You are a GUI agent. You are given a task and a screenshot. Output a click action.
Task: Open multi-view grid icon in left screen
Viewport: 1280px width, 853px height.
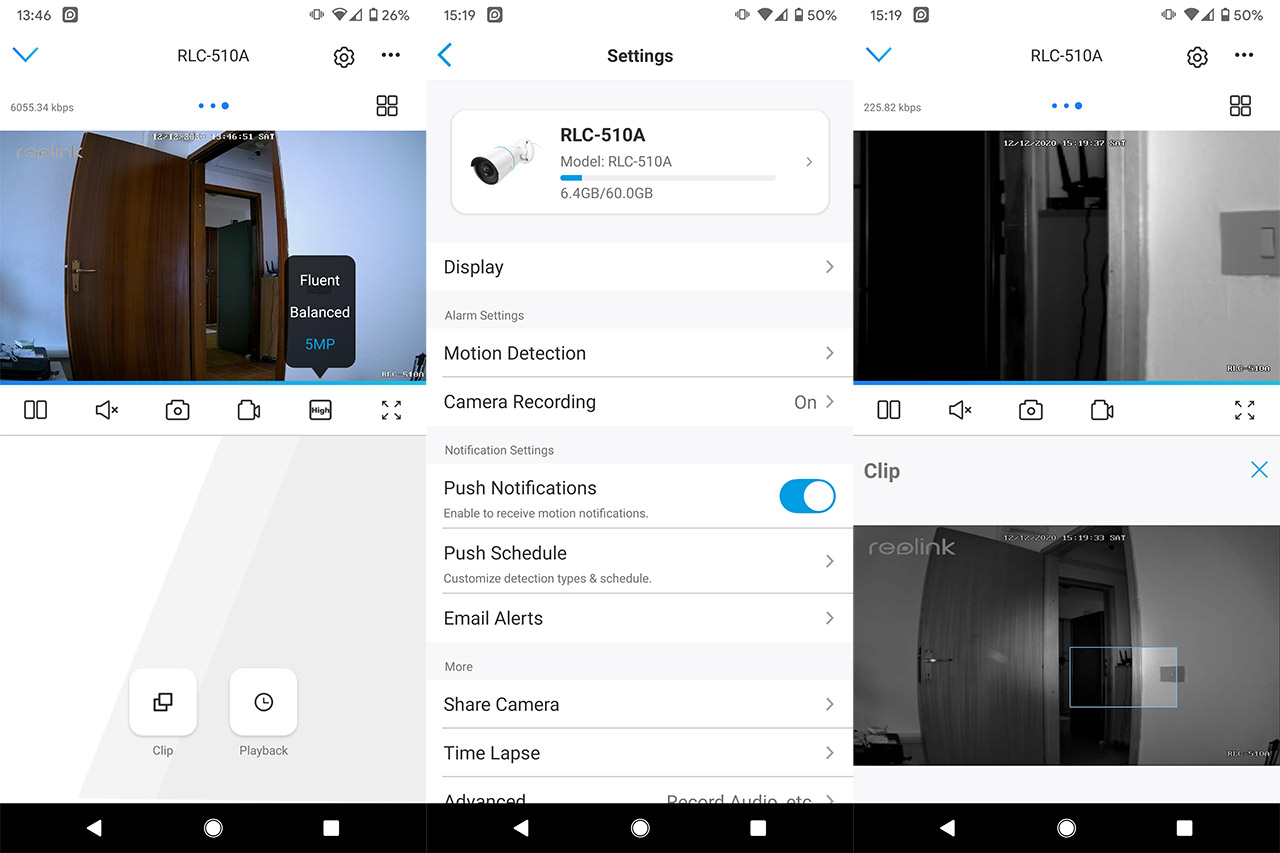[x=387, y=106]
